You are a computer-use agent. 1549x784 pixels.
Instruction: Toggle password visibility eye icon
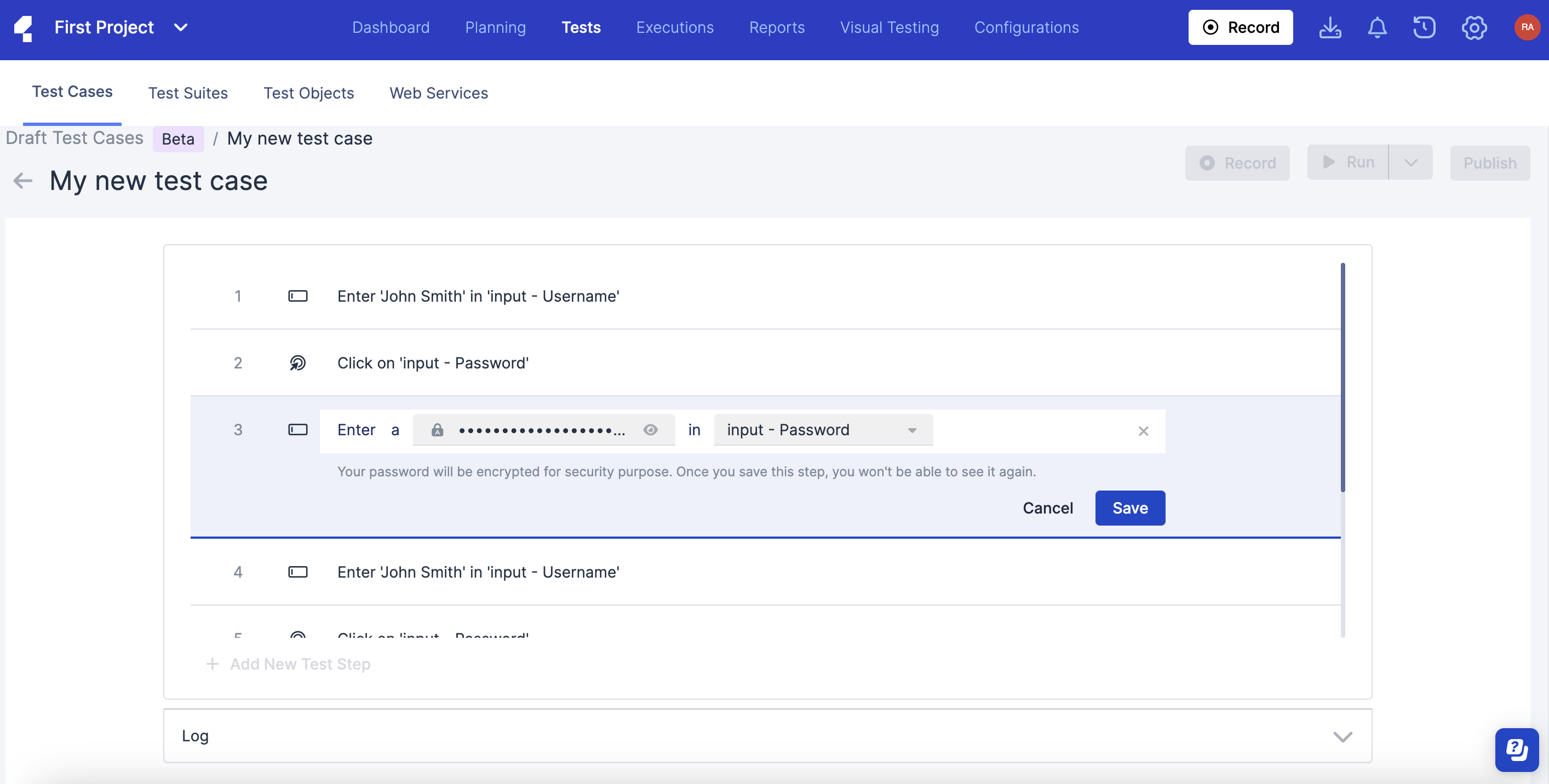click(650, 430)
